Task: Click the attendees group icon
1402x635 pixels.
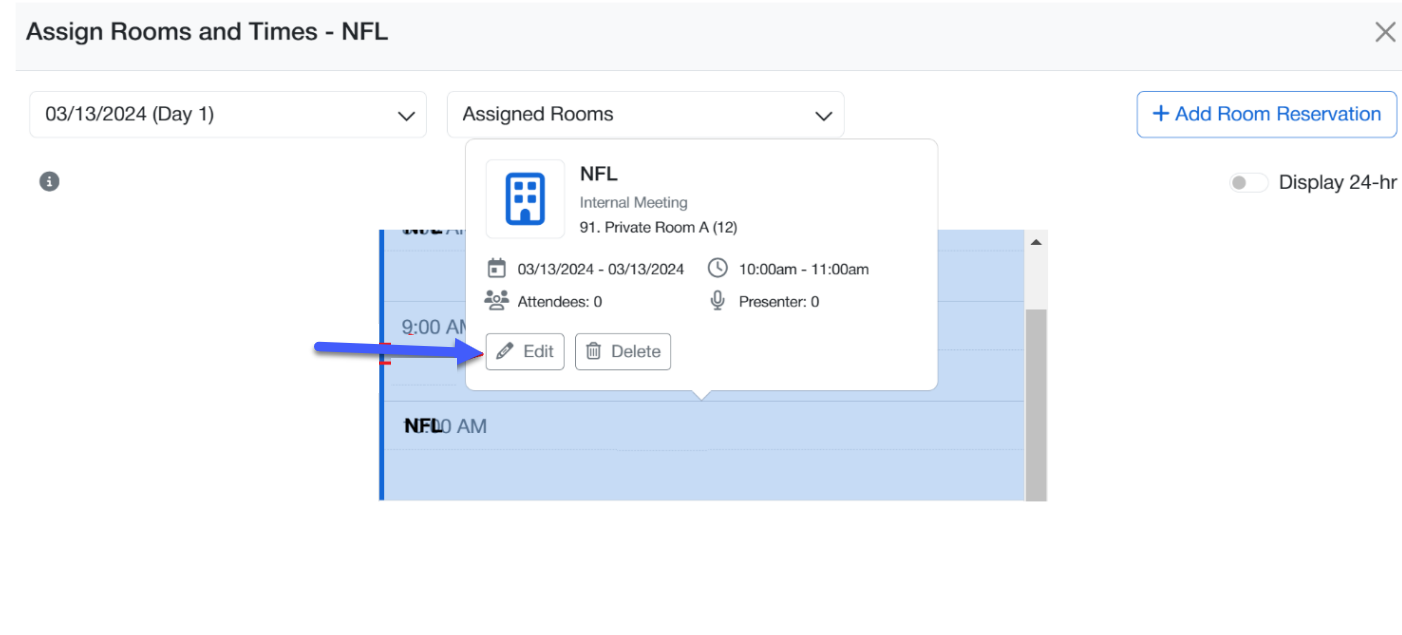Action: (496, 300)
